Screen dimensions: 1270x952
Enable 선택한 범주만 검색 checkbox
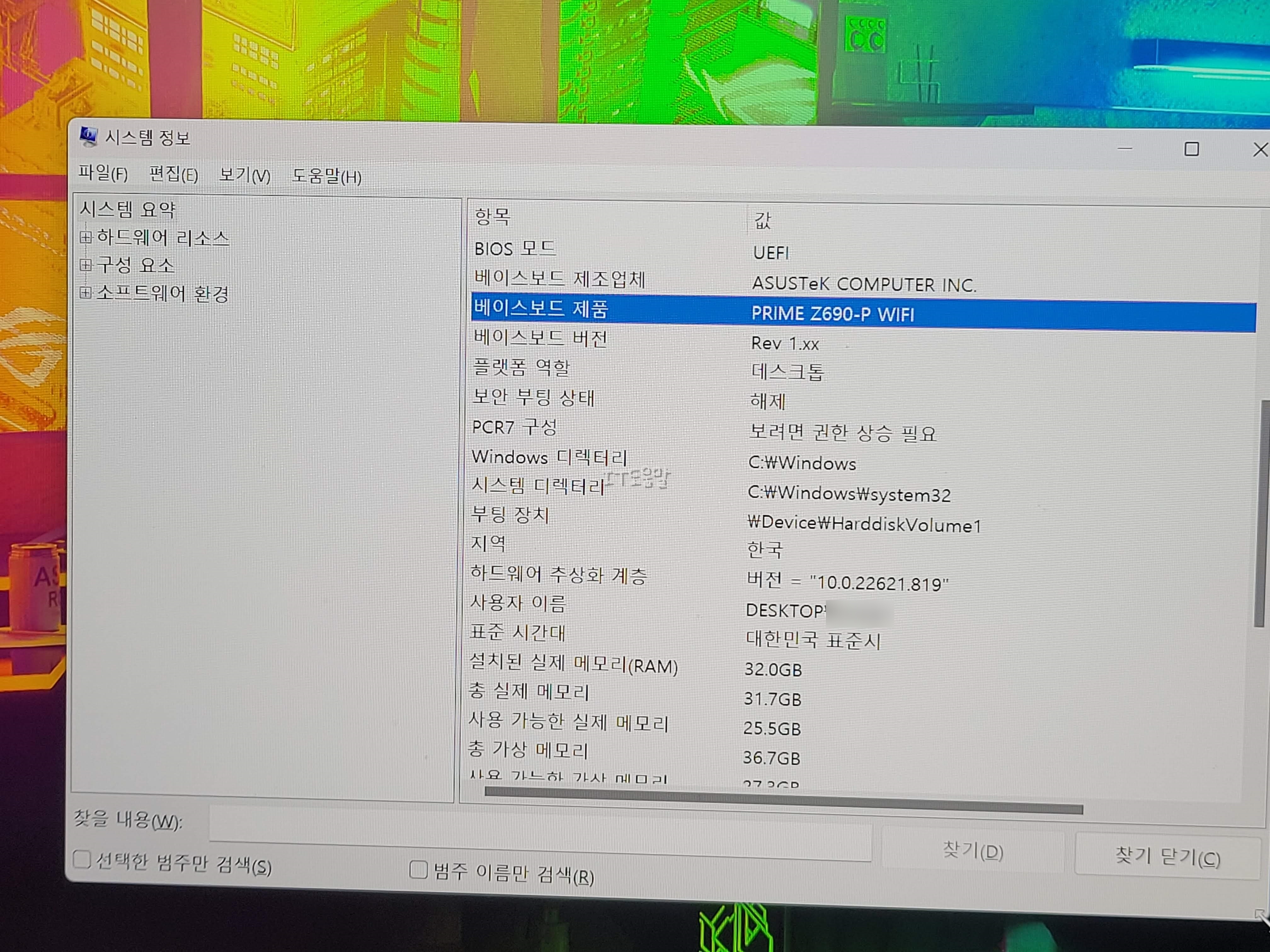click(x=82, y=859)
